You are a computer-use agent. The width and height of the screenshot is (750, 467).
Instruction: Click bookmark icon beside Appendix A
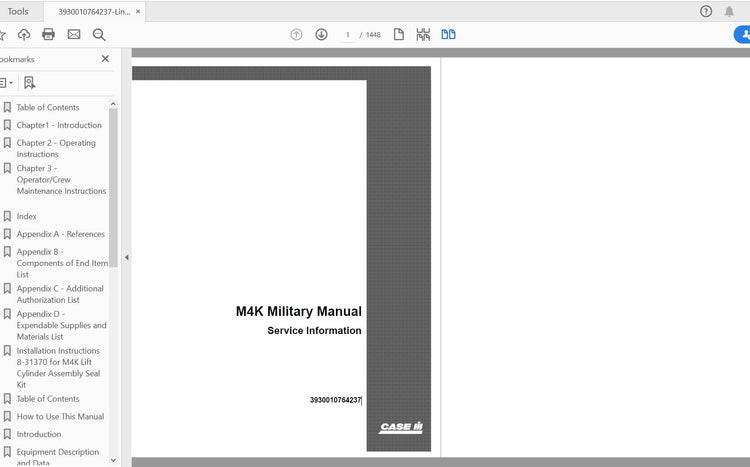pyautogui.click(x=7, y=234)
